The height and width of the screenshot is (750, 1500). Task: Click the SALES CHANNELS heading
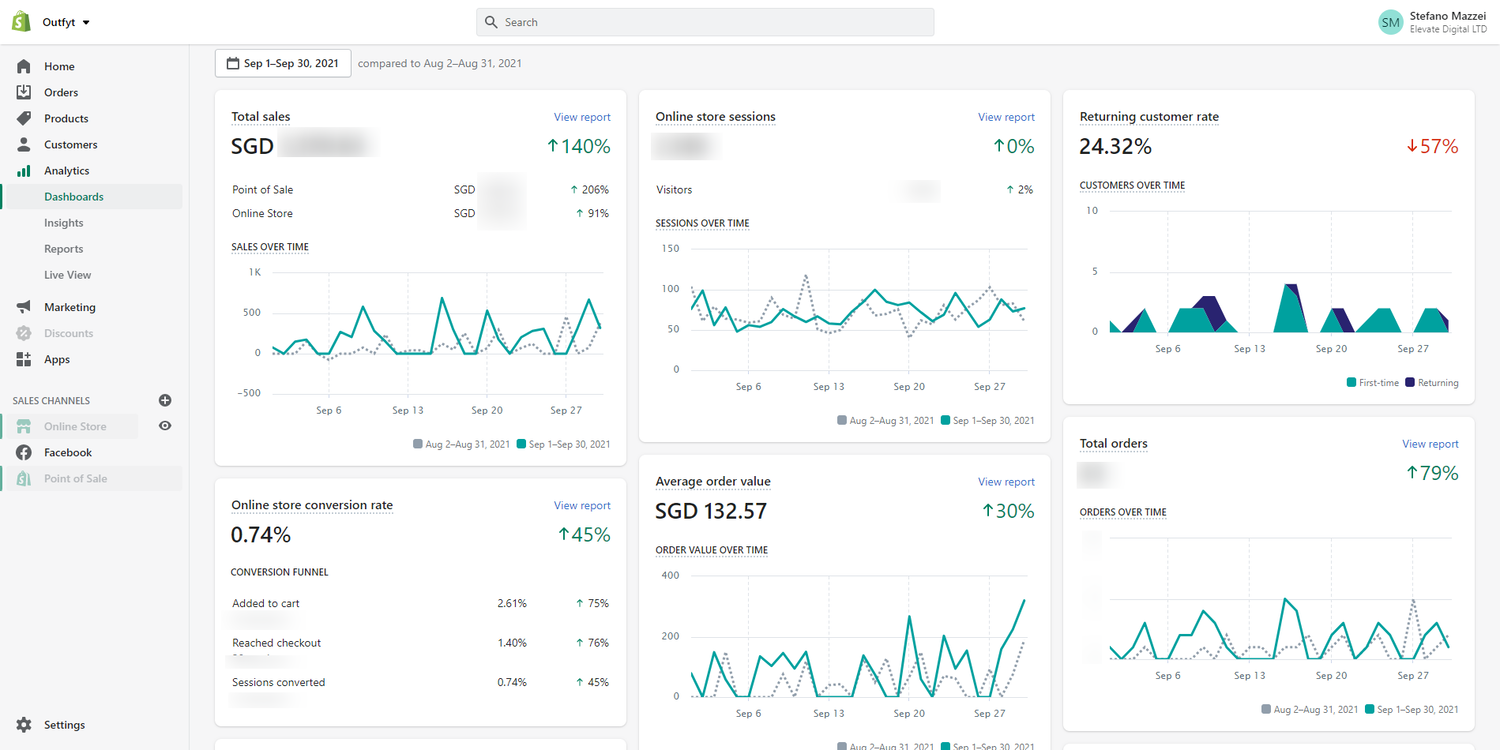51,401
